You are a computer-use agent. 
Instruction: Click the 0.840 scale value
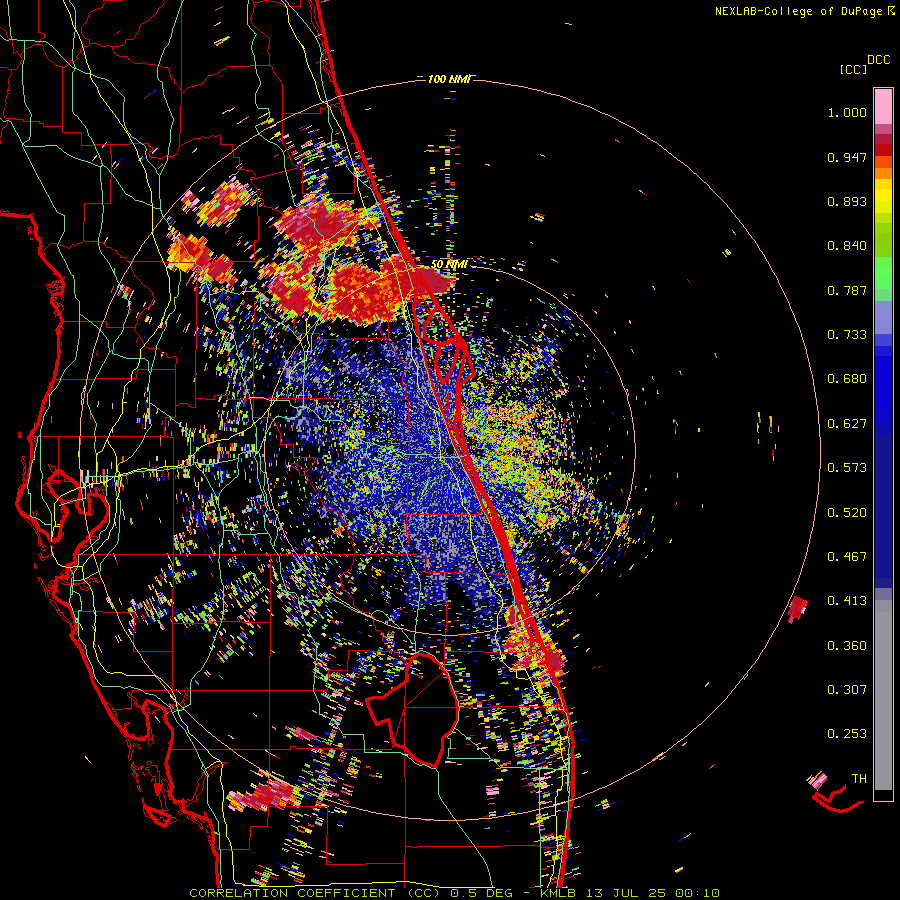tap(847, 246)
